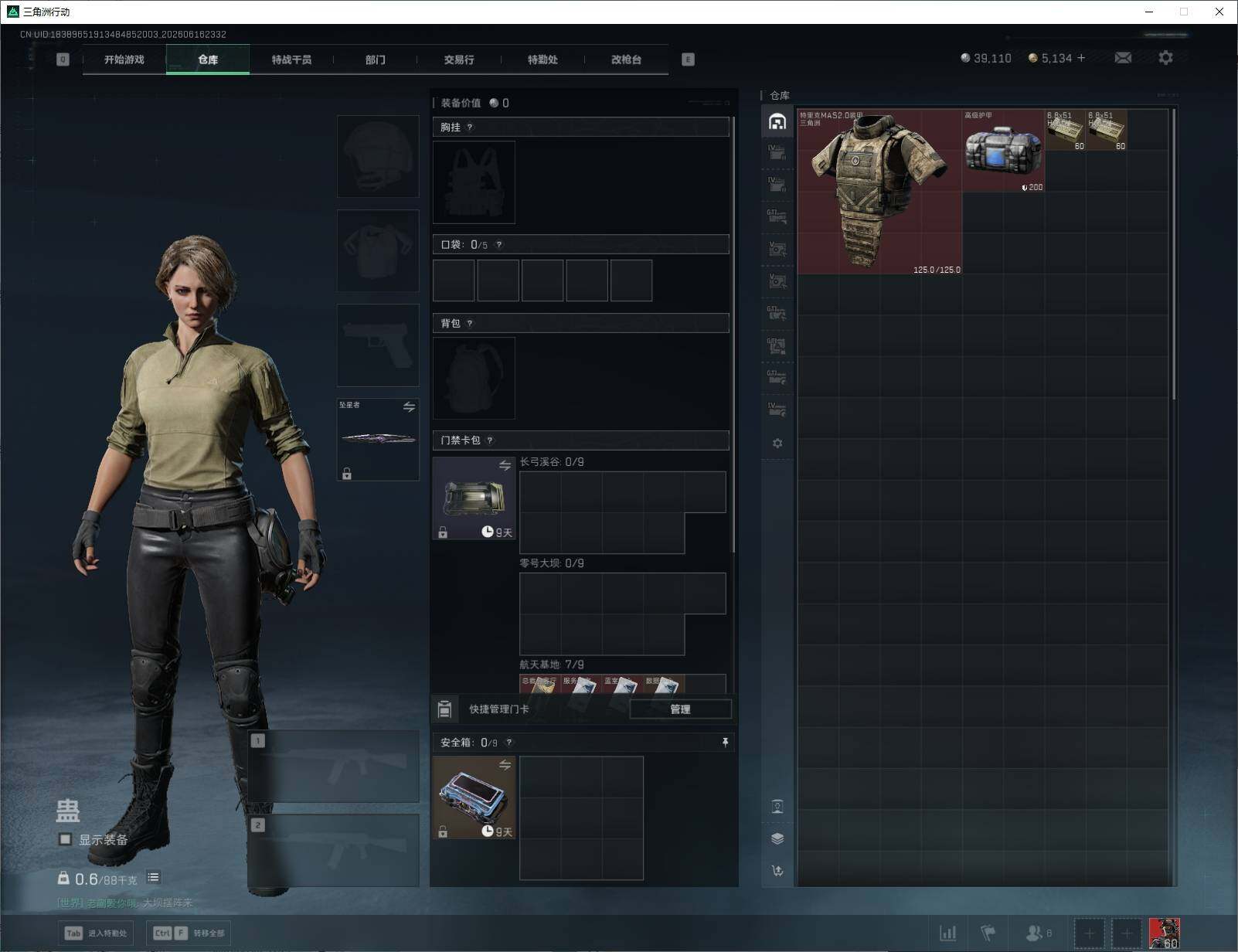Open the 特战干员 tab
The width and height of the screenshot is (1238, 952).
coord(291,59)
